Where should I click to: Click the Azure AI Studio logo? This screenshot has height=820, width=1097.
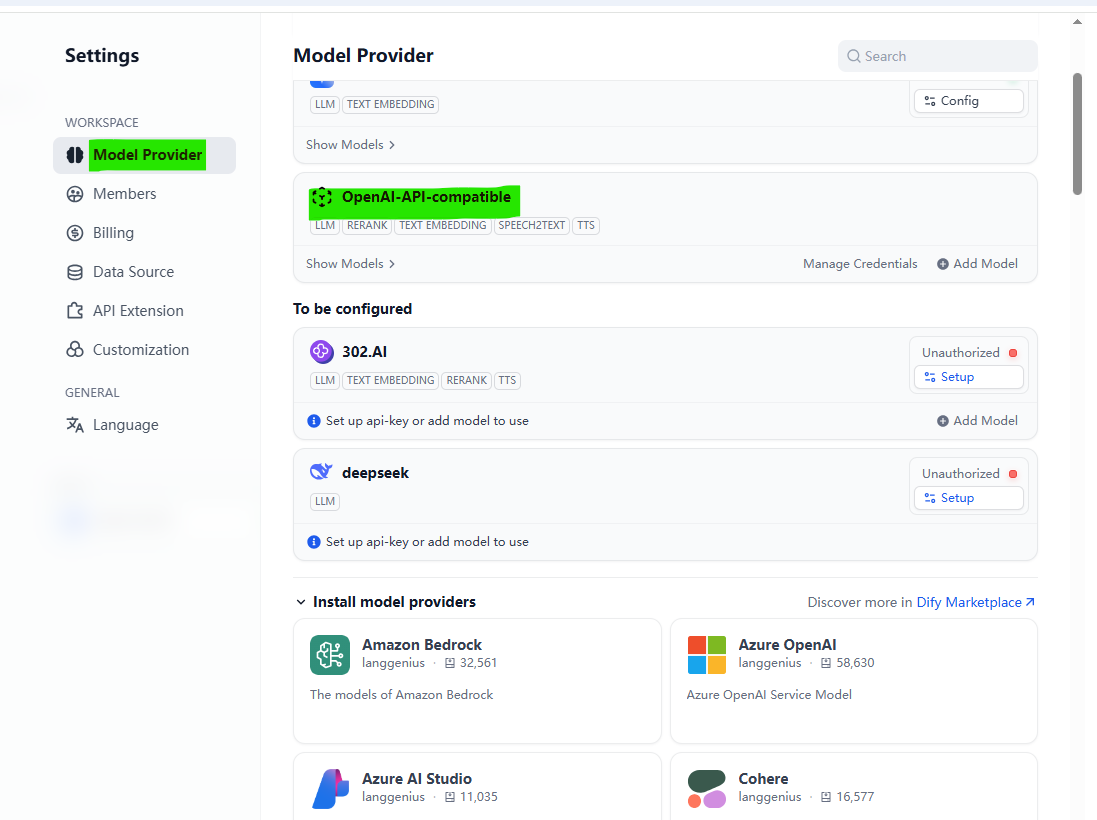[330, 789]
